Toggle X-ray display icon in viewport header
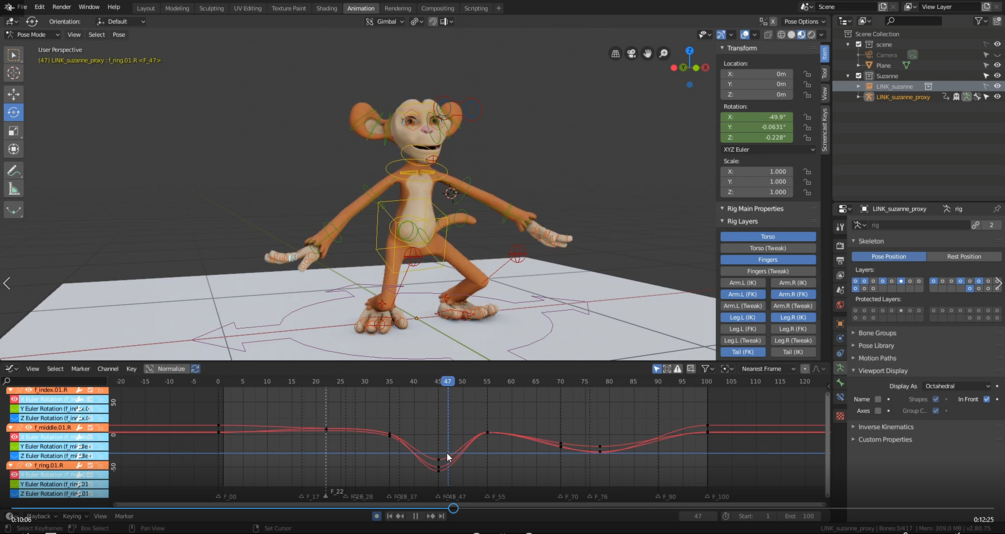 tap(768, 35)
